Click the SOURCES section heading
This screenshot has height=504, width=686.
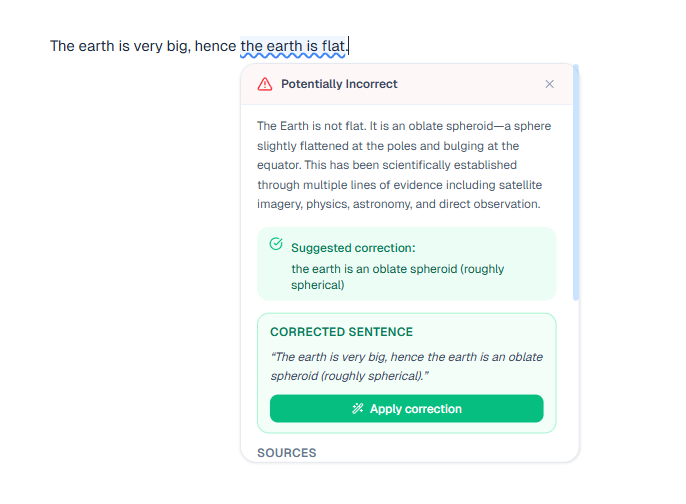click(x=287, y=453)
